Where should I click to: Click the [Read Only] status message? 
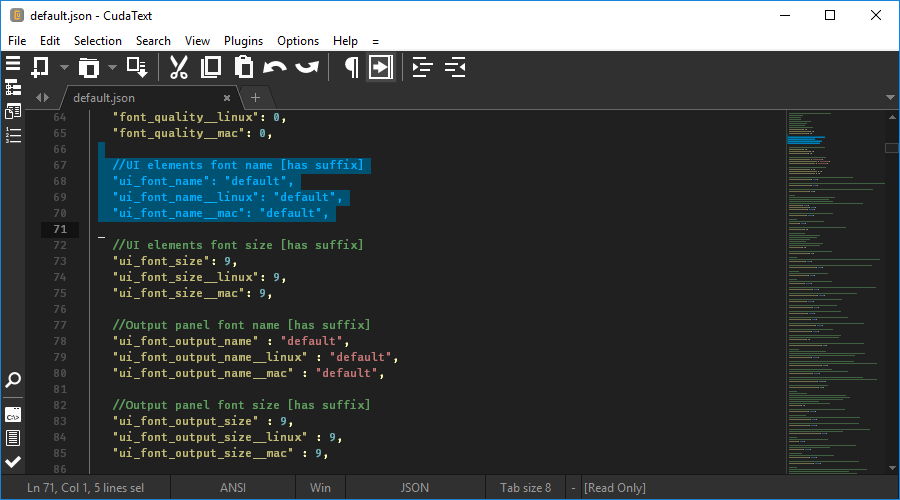615,488
